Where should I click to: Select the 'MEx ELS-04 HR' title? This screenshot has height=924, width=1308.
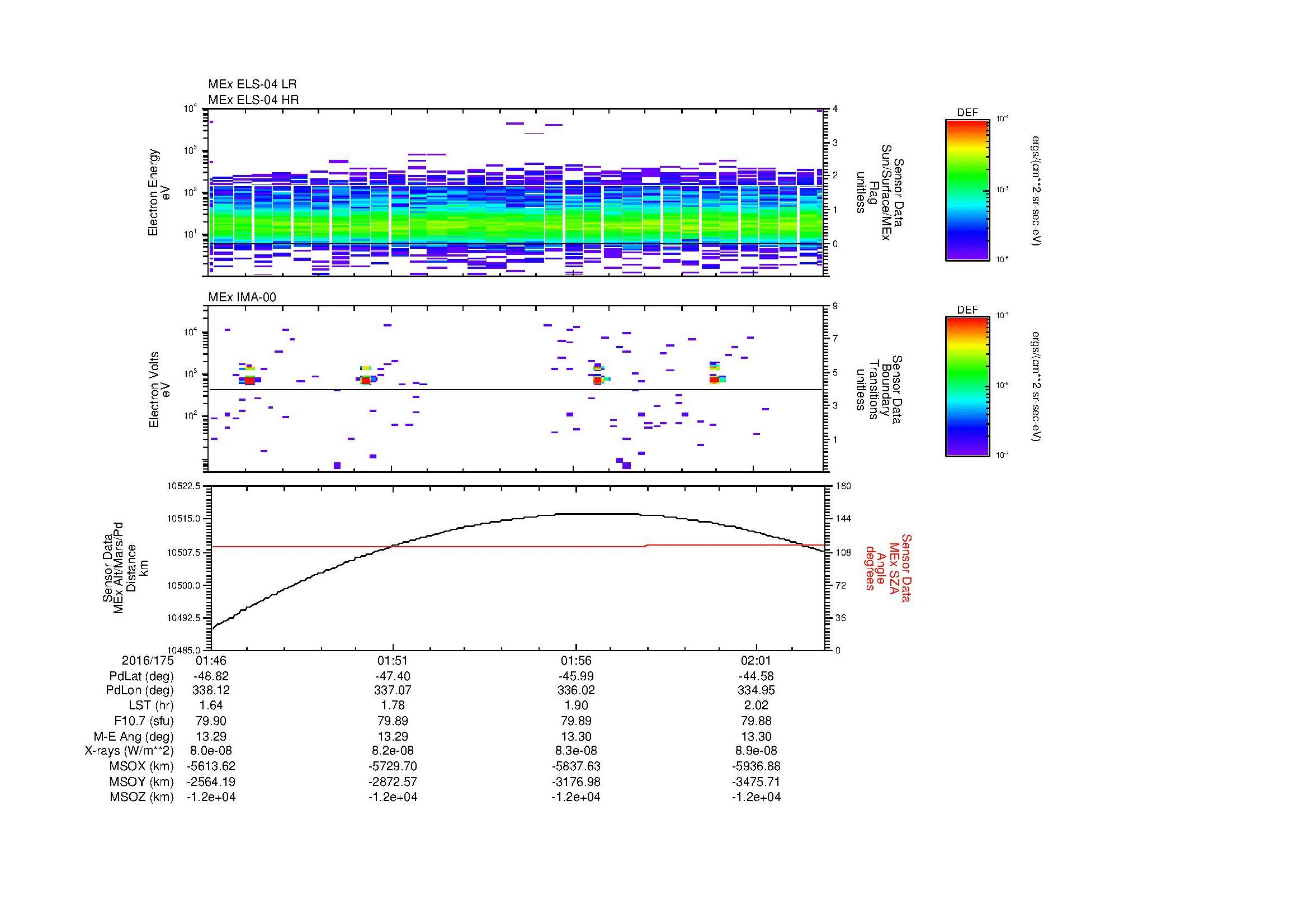coord(253,99)
